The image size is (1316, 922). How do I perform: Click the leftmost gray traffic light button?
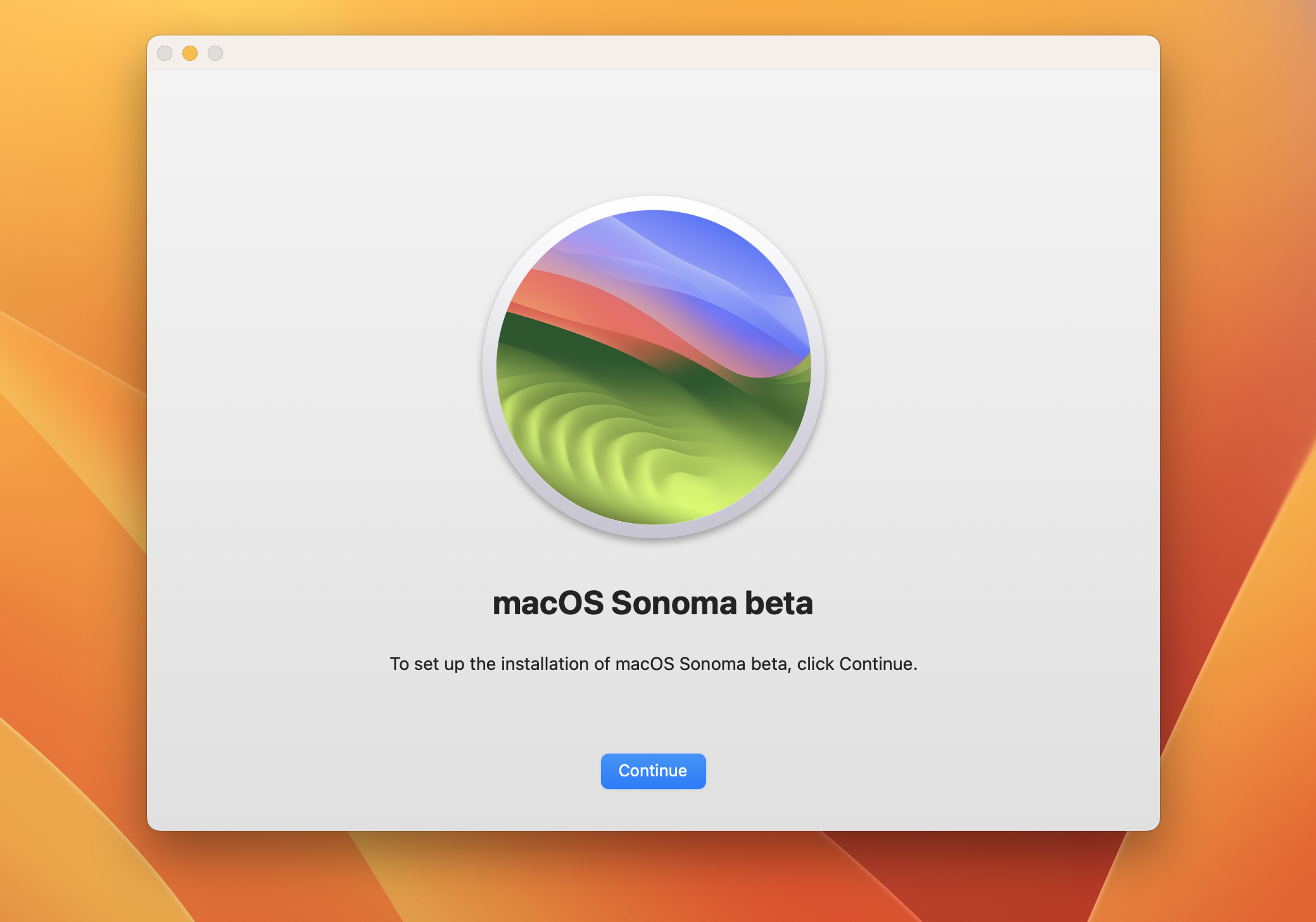pos(165,53)
